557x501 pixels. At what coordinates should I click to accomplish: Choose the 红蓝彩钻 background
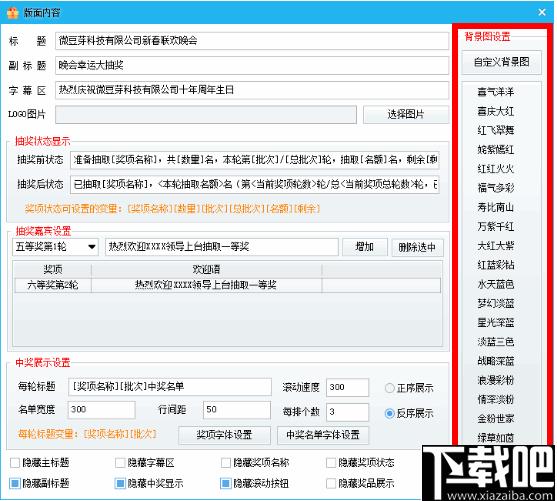tap(496, 265)
